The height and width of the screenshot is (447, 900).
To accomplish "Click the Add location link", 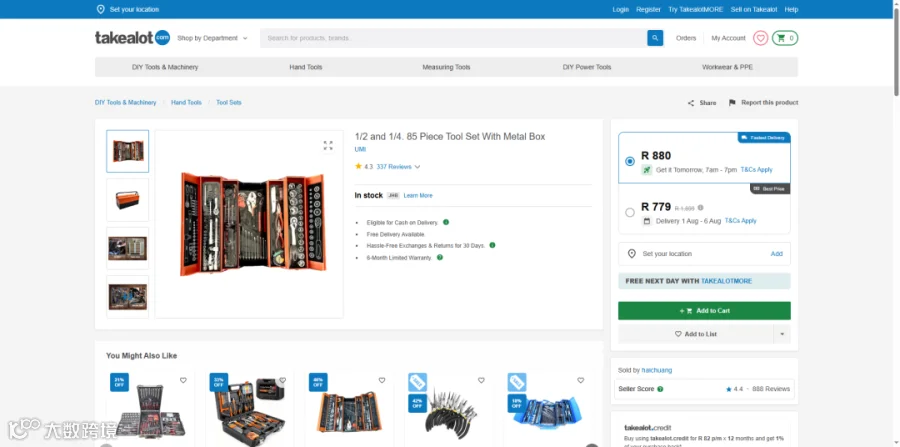I will tap(777, 254).
